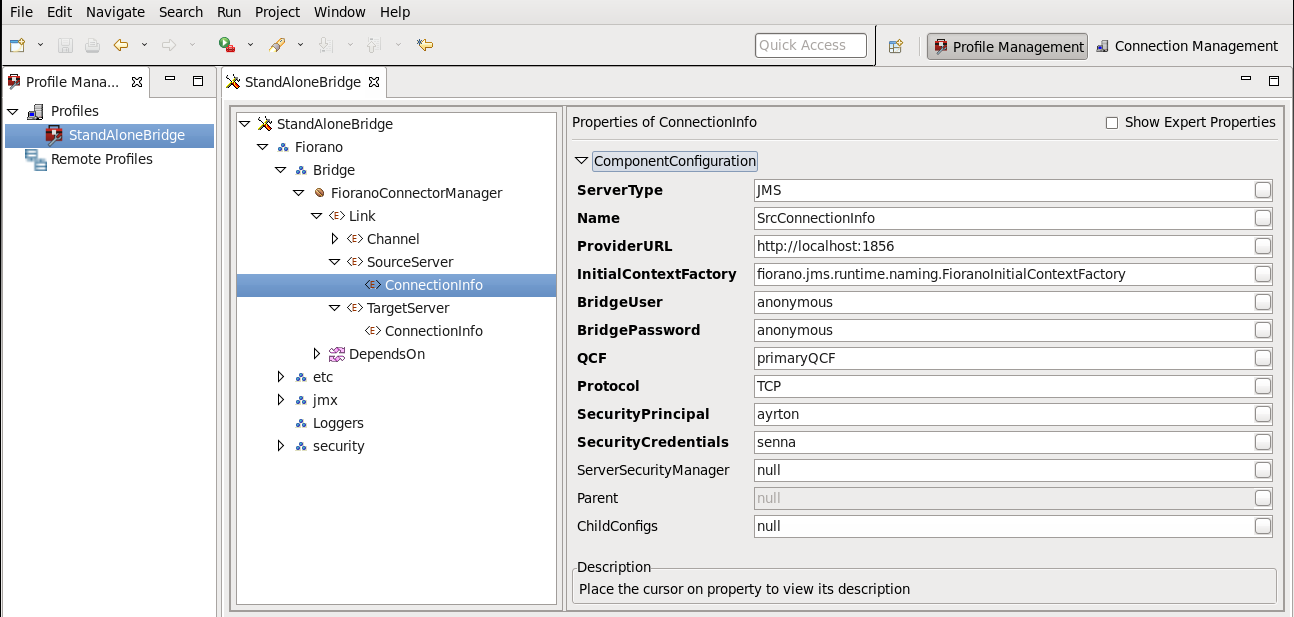Click the FioranoConnectorManager node icon
The height and width of the screenshot is (617, 1294).
click(x=319, y=193)
